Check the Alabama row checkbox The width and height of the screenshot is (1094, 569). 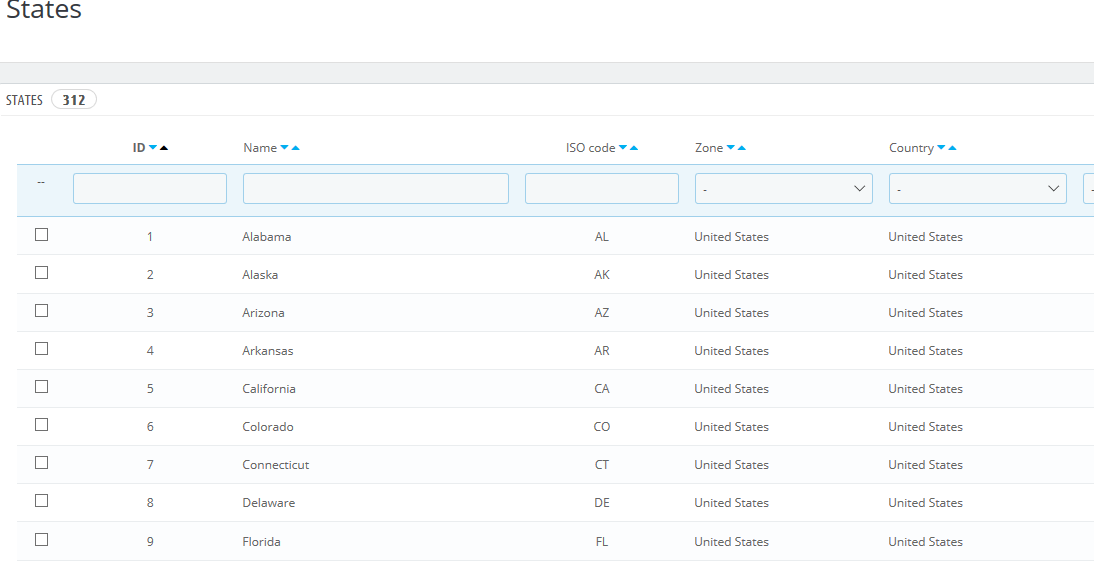tap(41, 235)
